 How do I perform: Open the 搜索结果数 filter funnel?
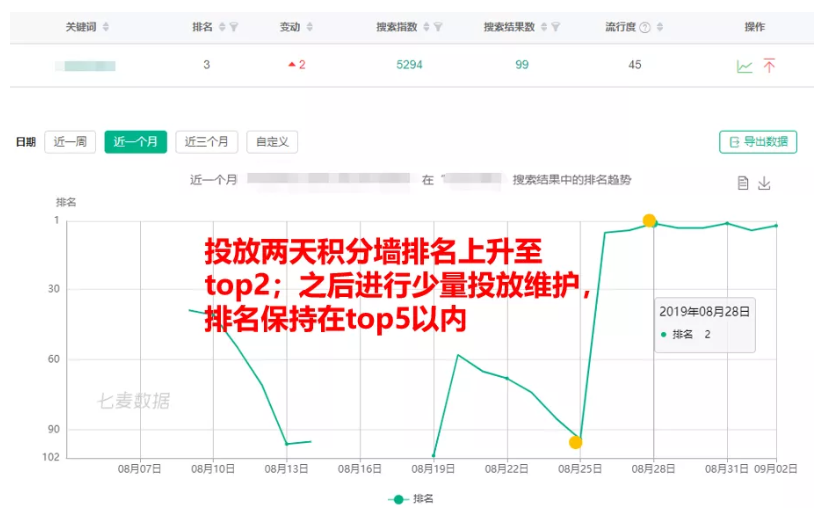point(556,27)
